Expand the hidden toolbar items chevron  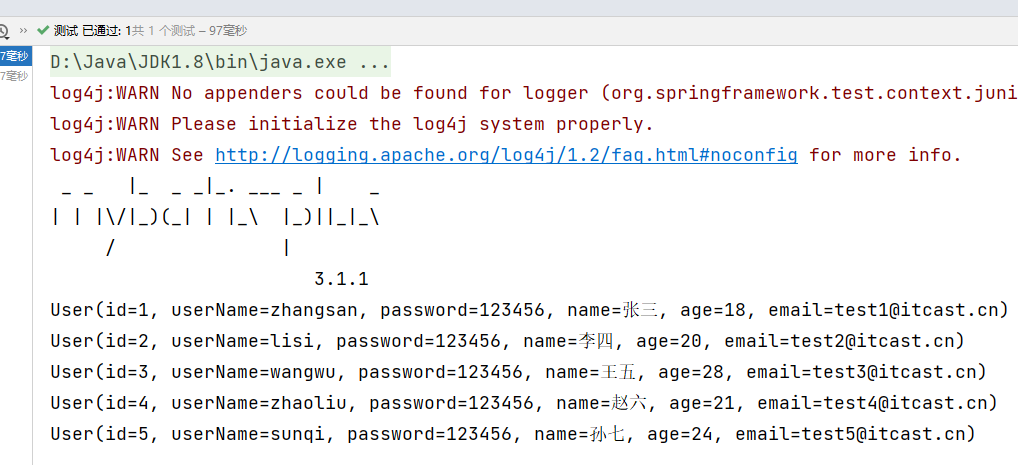(23, 30)
